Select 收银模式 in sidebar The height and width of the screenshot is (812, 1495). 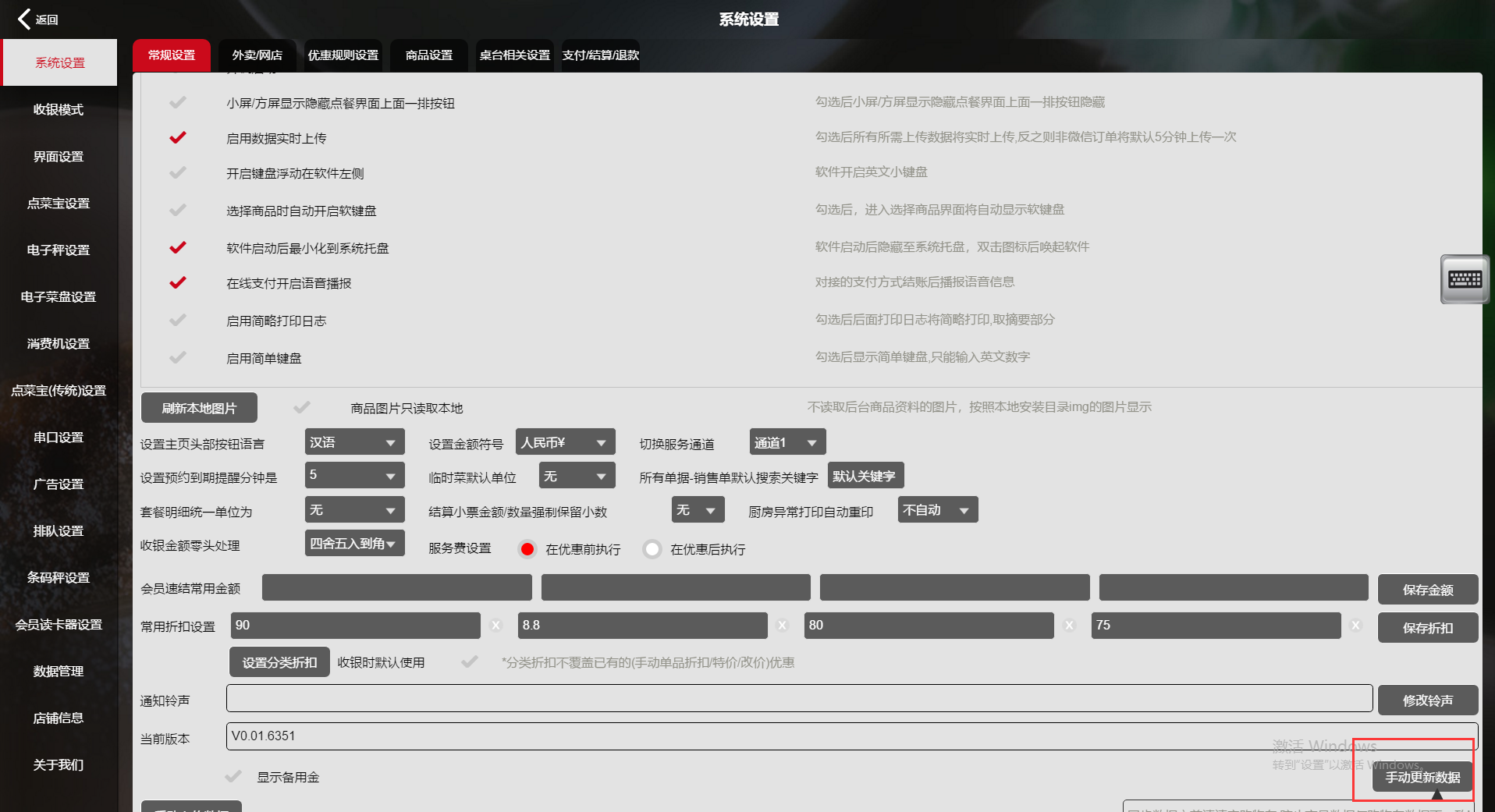tap(59, 110)
